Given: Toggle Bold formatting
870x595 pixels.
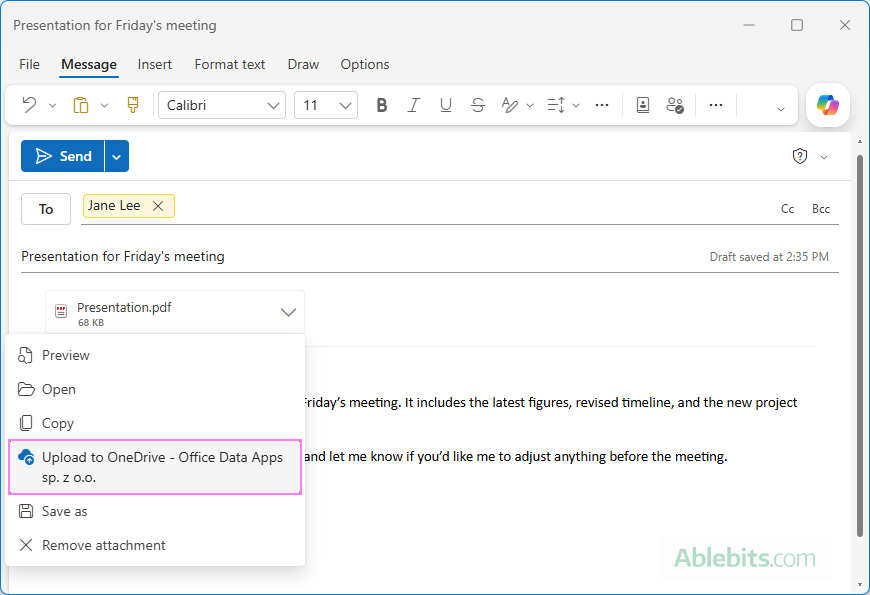Looking at the screenshot, I should pos(382,105).
